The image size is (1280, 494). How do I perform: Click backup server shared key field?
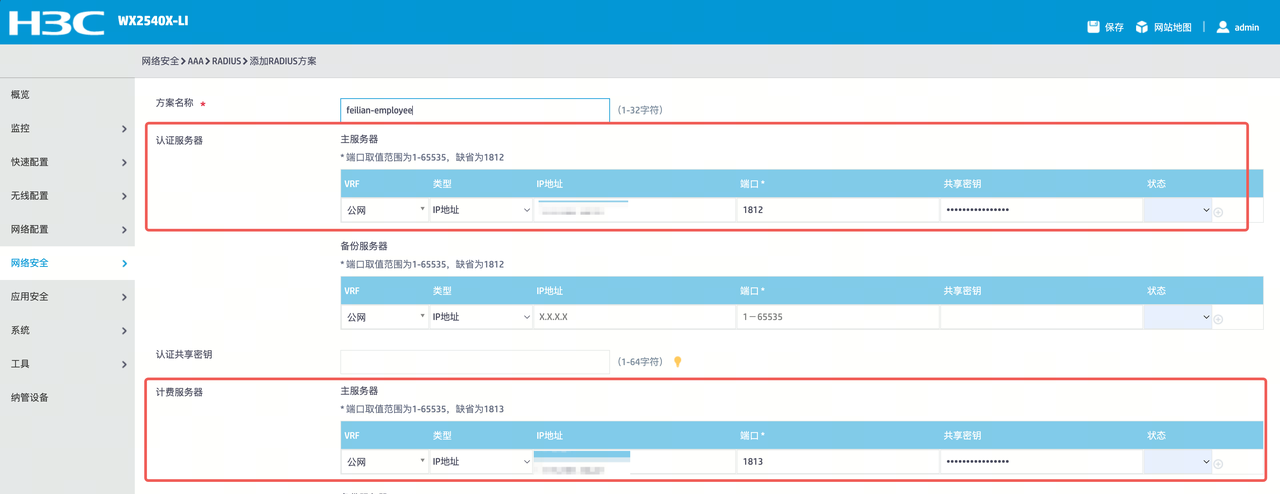(x=1041, y=317)
